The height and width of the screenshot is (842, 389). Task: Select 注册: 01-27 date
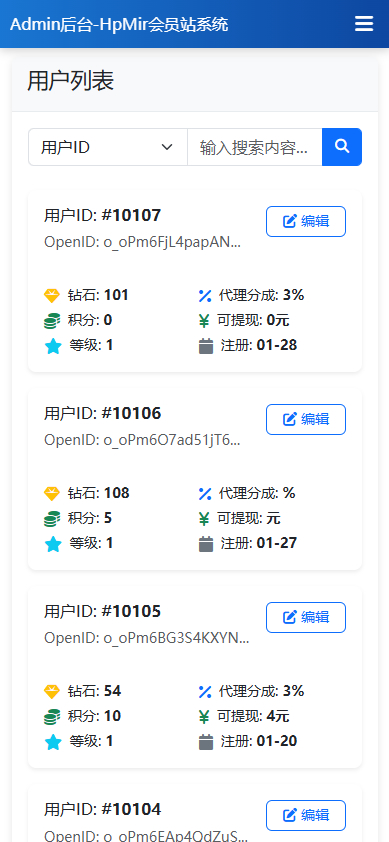tap(258, 543)
